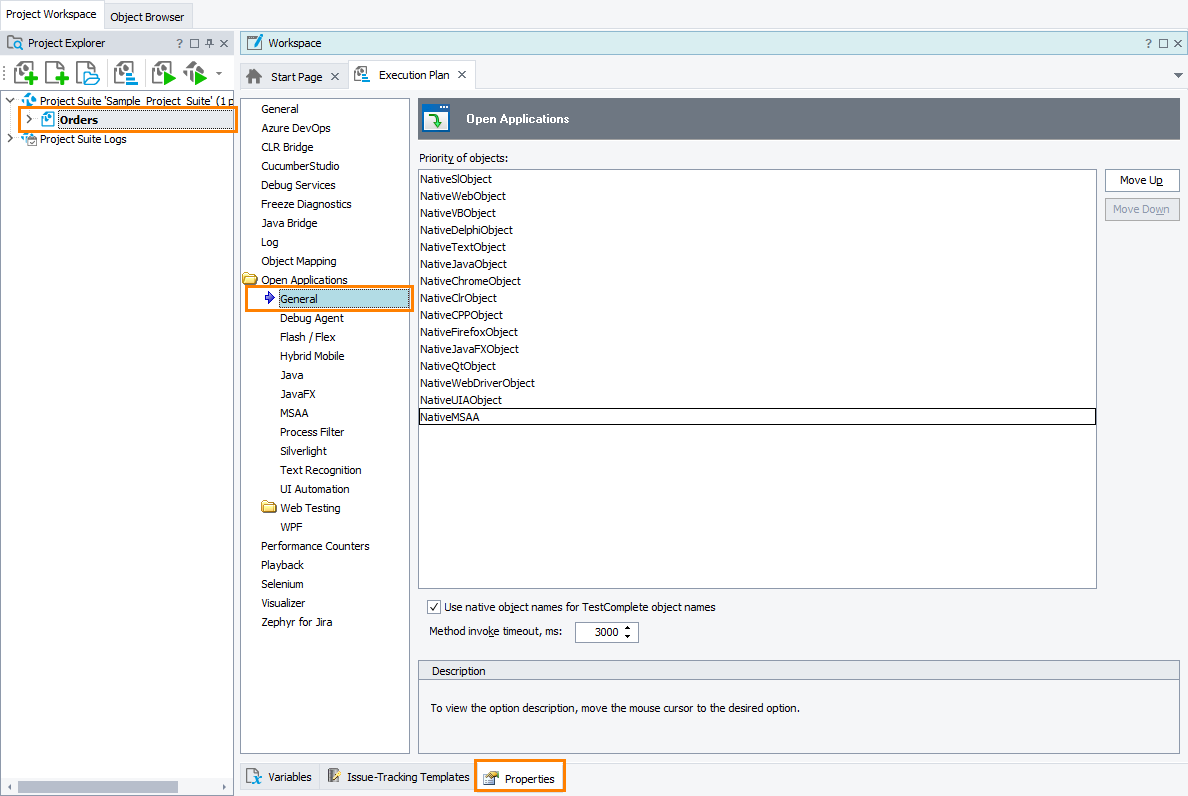Select the New Project Item toolbar icon
Screen dimensions: 1188x796
56,73
